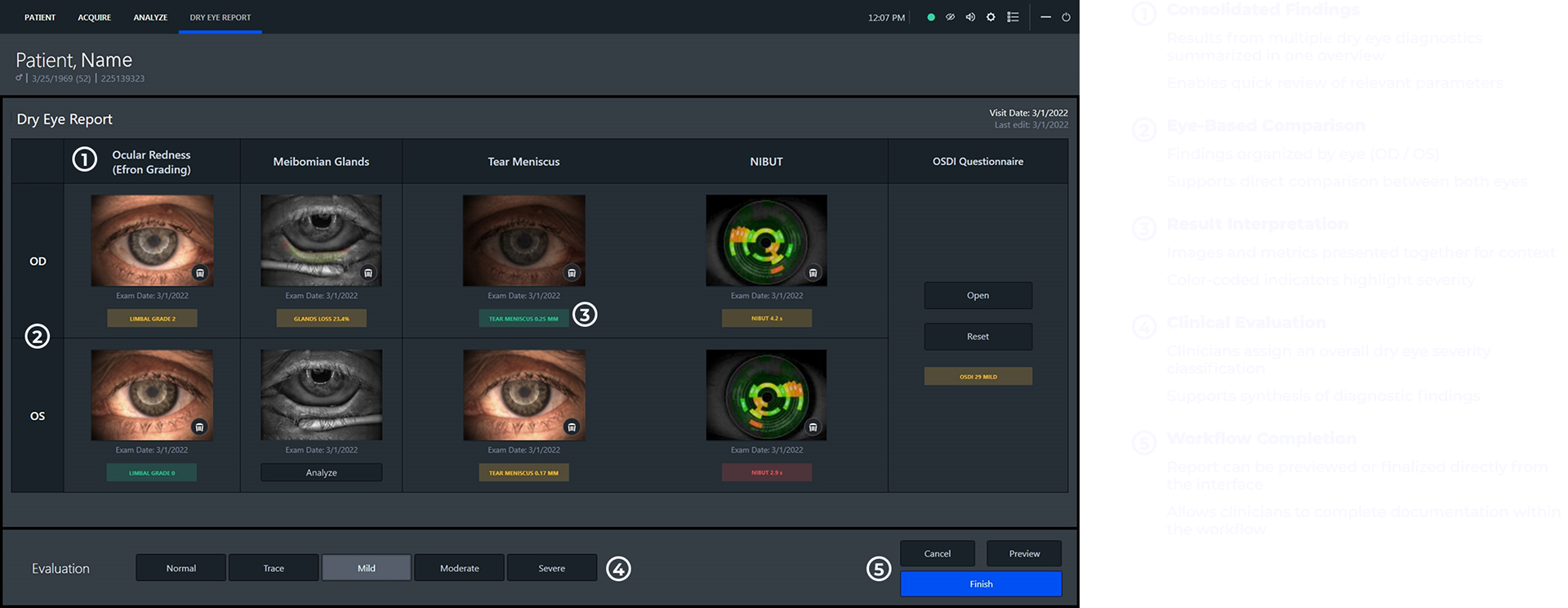Delete the OS Tear Meniscus image
This screenshot has height=608, width=1568.
(x=572, y=427)
